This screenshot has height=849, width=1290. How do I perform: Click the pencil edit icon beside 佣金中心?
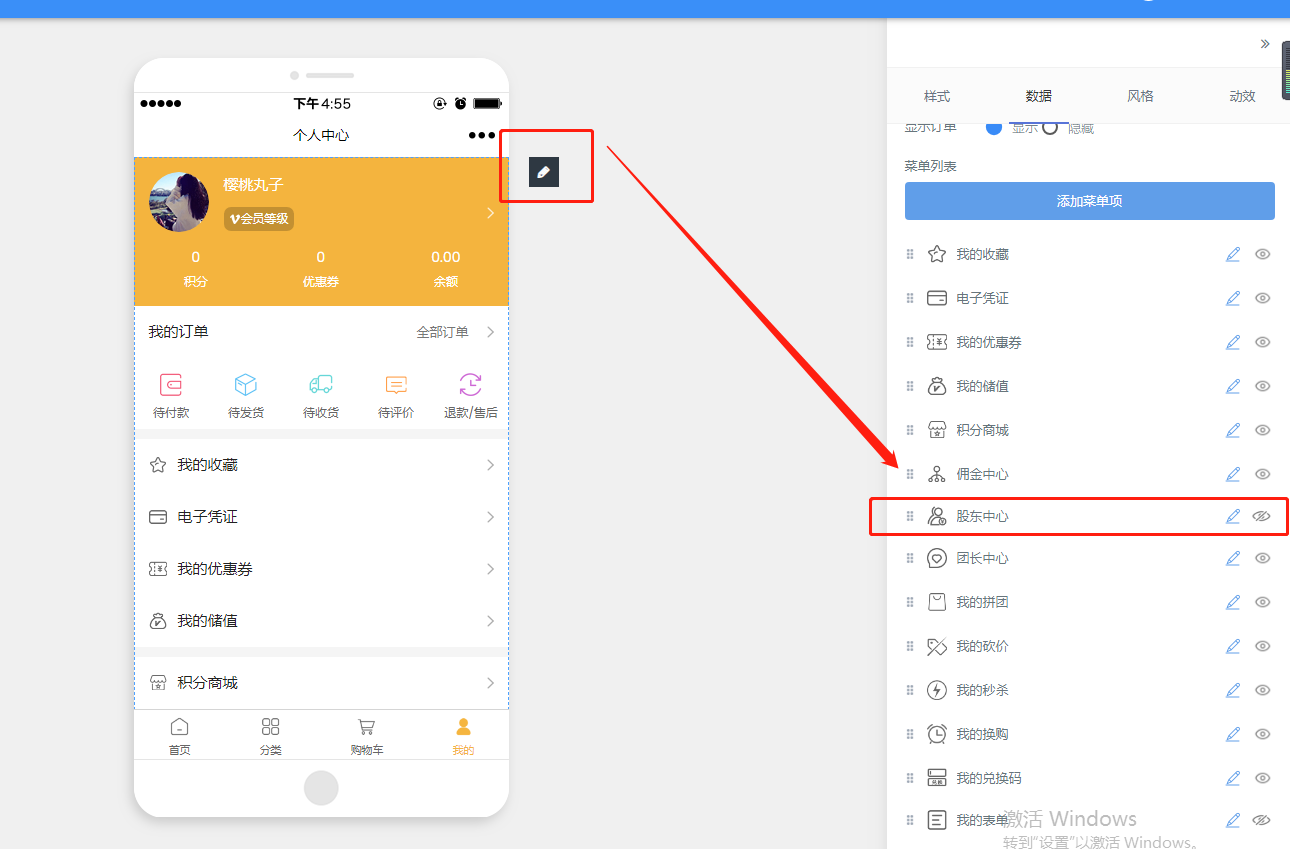click(x=1232, y=474)
